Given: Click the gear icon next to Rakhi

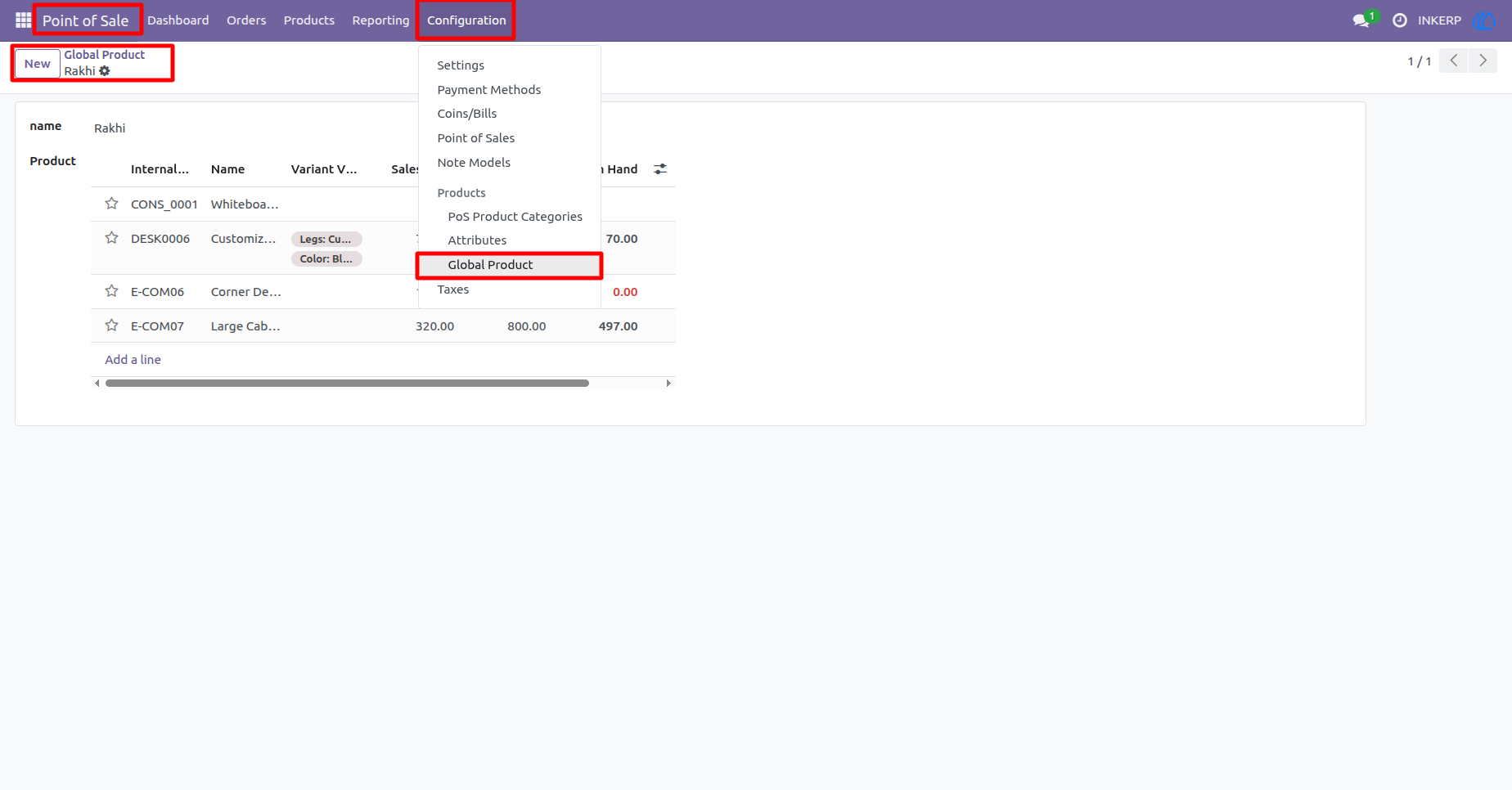Looking at the screenshot, I should (105, 71).
